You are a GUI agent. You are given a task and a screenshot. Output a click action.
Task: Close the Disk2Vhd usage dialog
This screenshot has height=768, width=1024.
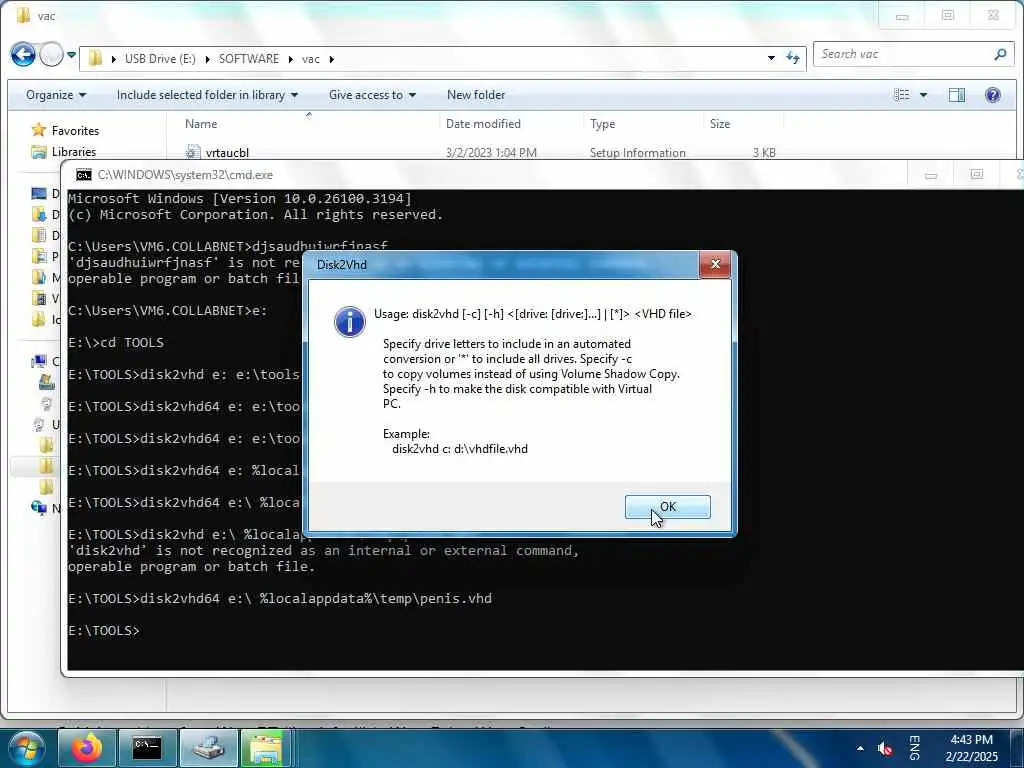pos(715,264)
